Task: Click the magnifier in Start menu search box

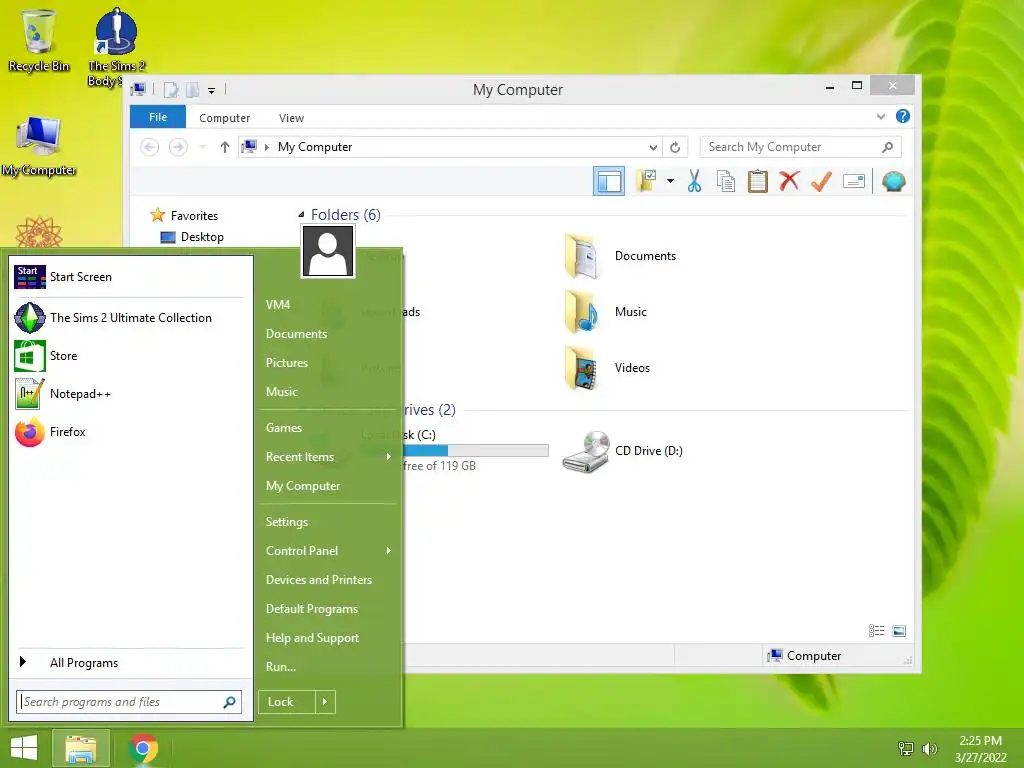Action: pos(229,702)
